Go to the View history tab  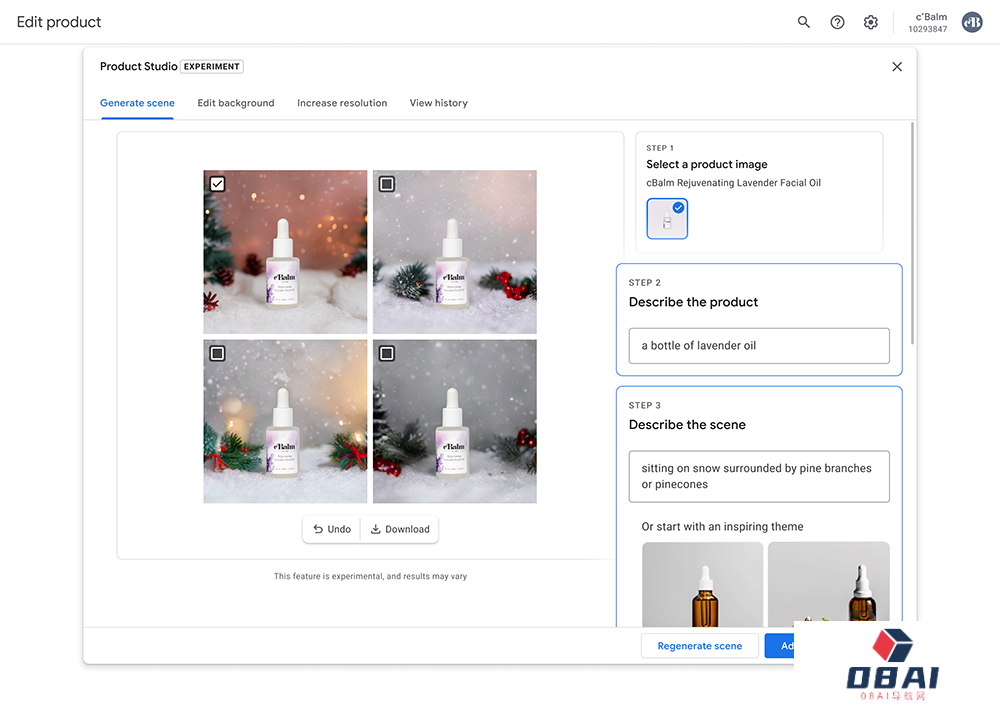point(438,103)
